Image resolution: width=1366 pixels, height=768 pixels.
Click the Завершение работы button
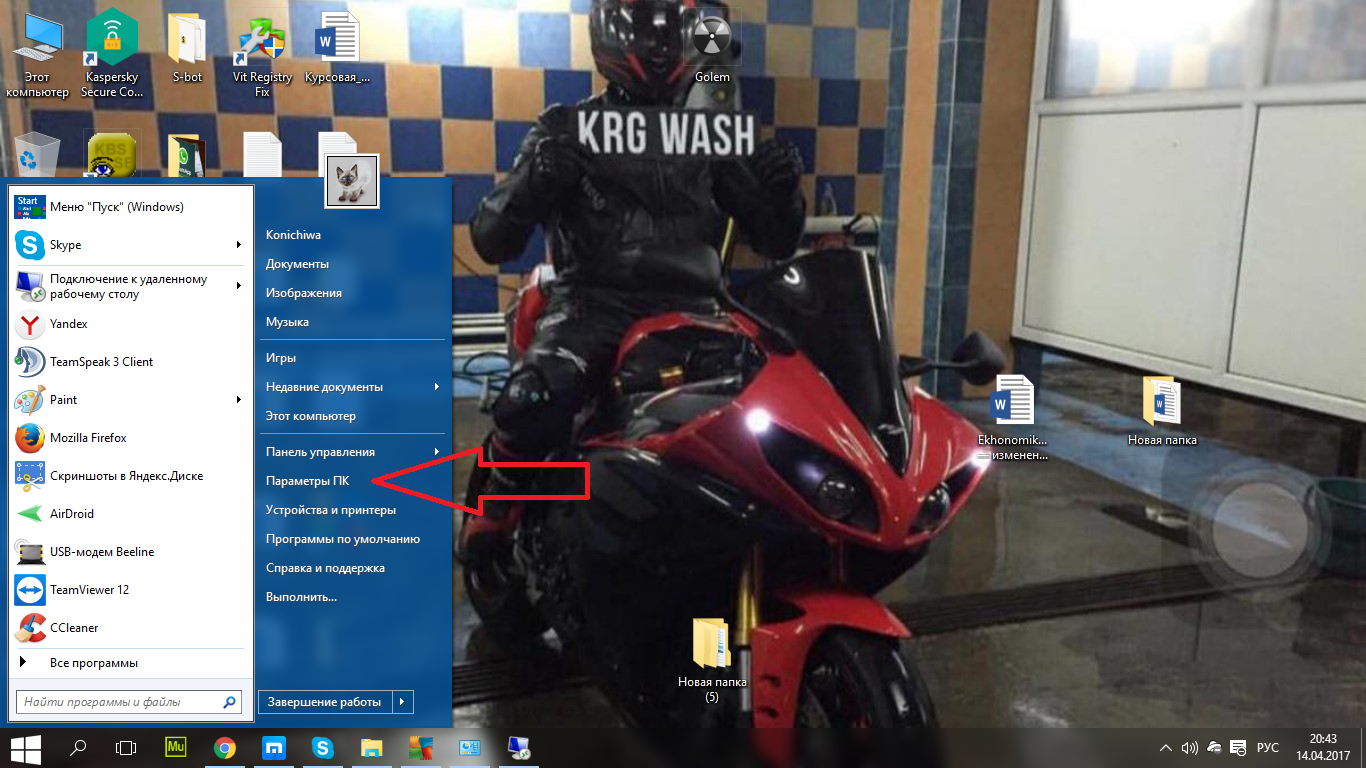click(x=325, y=702)
